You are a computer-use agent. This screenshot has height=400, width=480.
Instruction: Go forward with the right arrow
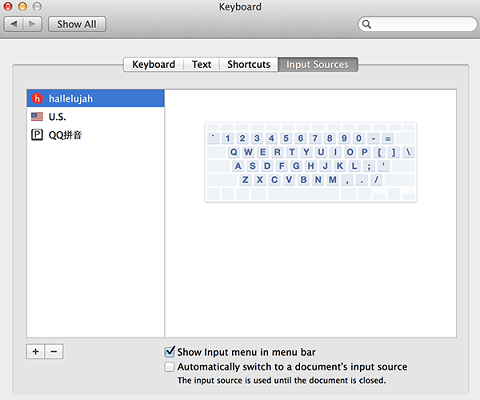click(32, 24)
